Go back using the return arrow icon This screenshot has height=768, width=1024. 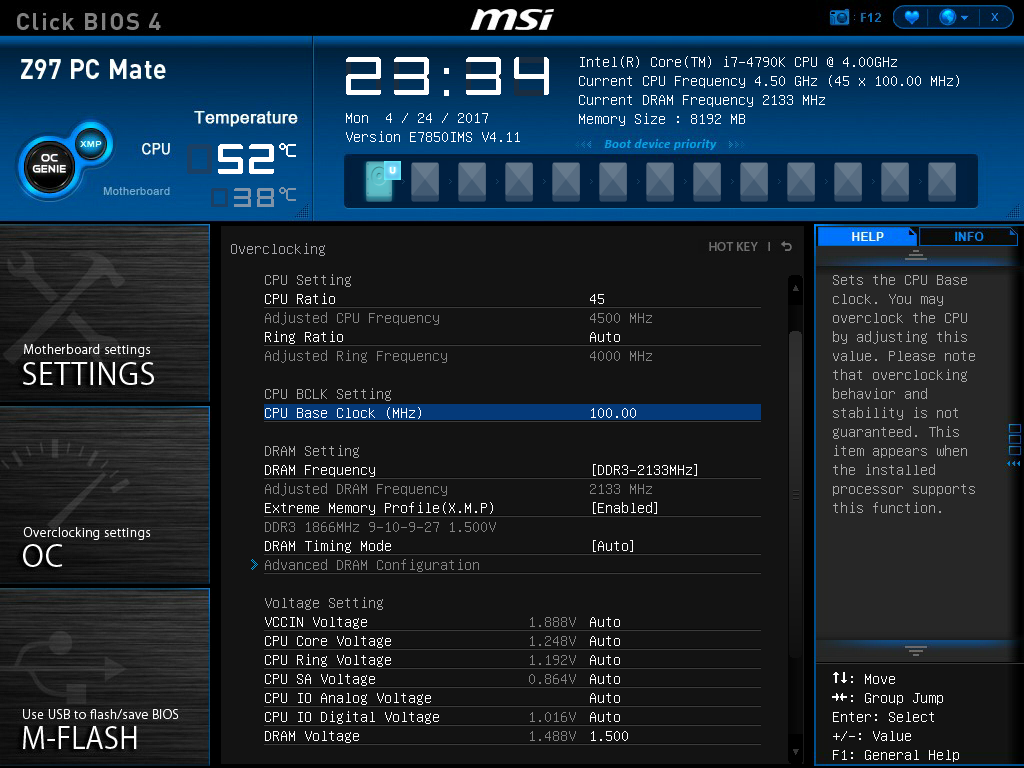pos(786,247)
